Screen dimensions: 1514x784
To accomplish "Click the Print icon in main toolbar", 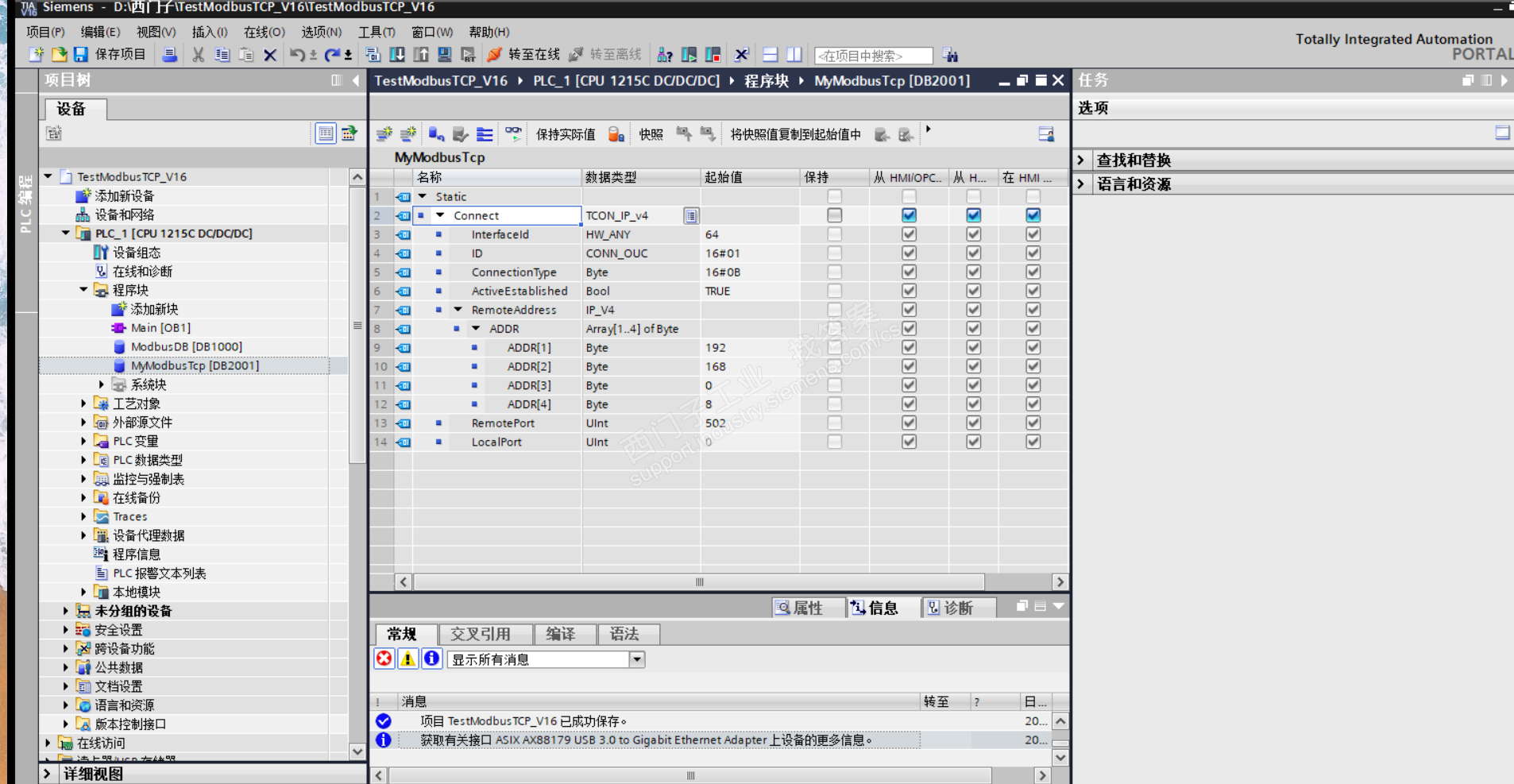I will 169,55.
